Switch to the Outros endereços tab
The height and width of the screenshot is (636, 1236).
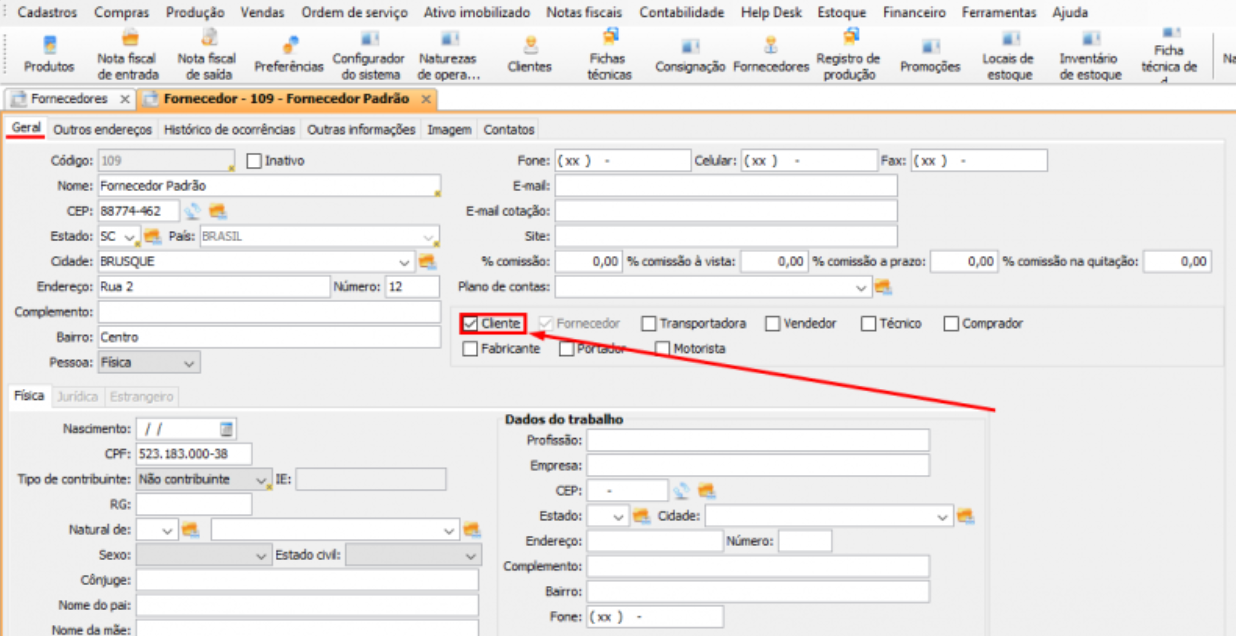pyautogui.click(x=103, y=130)
